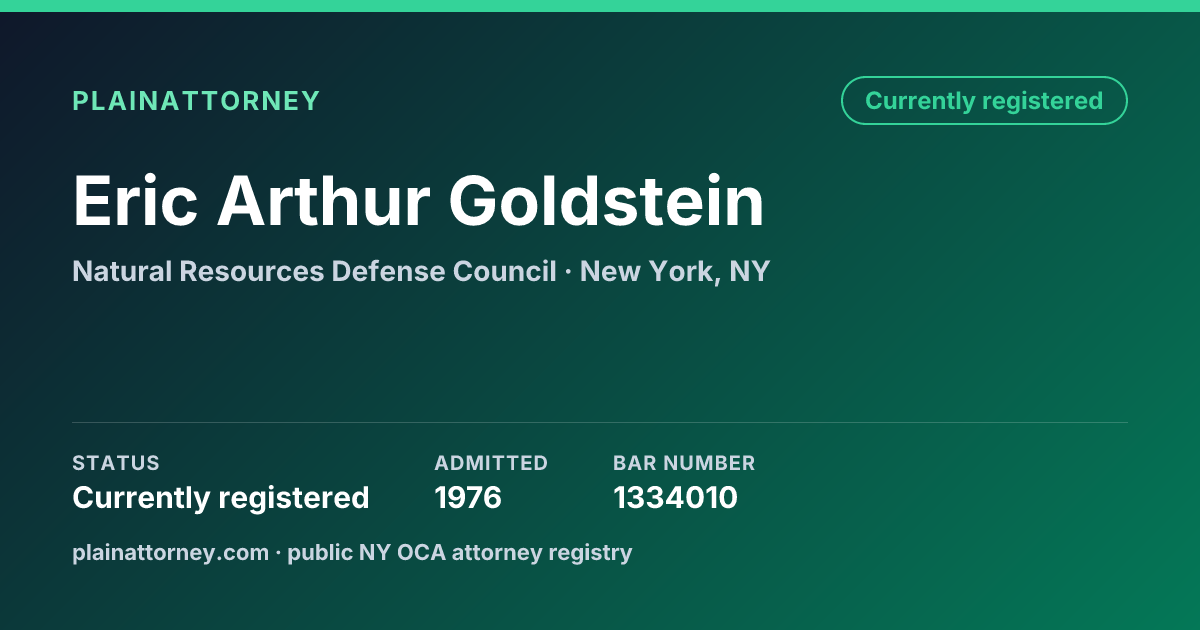
Task: Select Currently registered value under STATUS
Action: point(221,497)
